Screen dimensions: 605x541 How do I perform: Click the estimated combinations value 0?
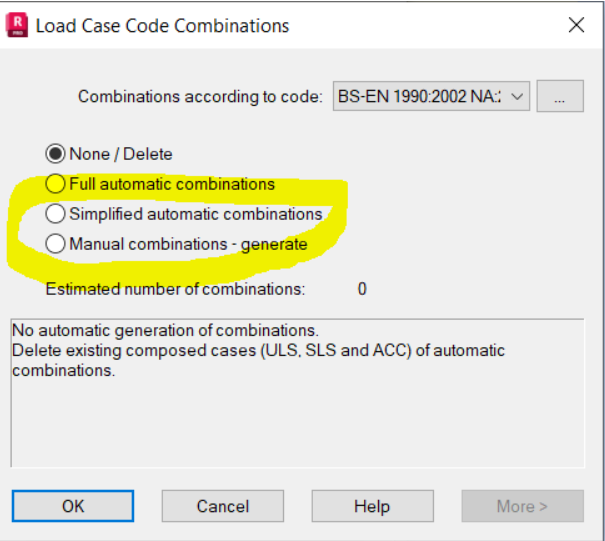click(x=362, y=290)
